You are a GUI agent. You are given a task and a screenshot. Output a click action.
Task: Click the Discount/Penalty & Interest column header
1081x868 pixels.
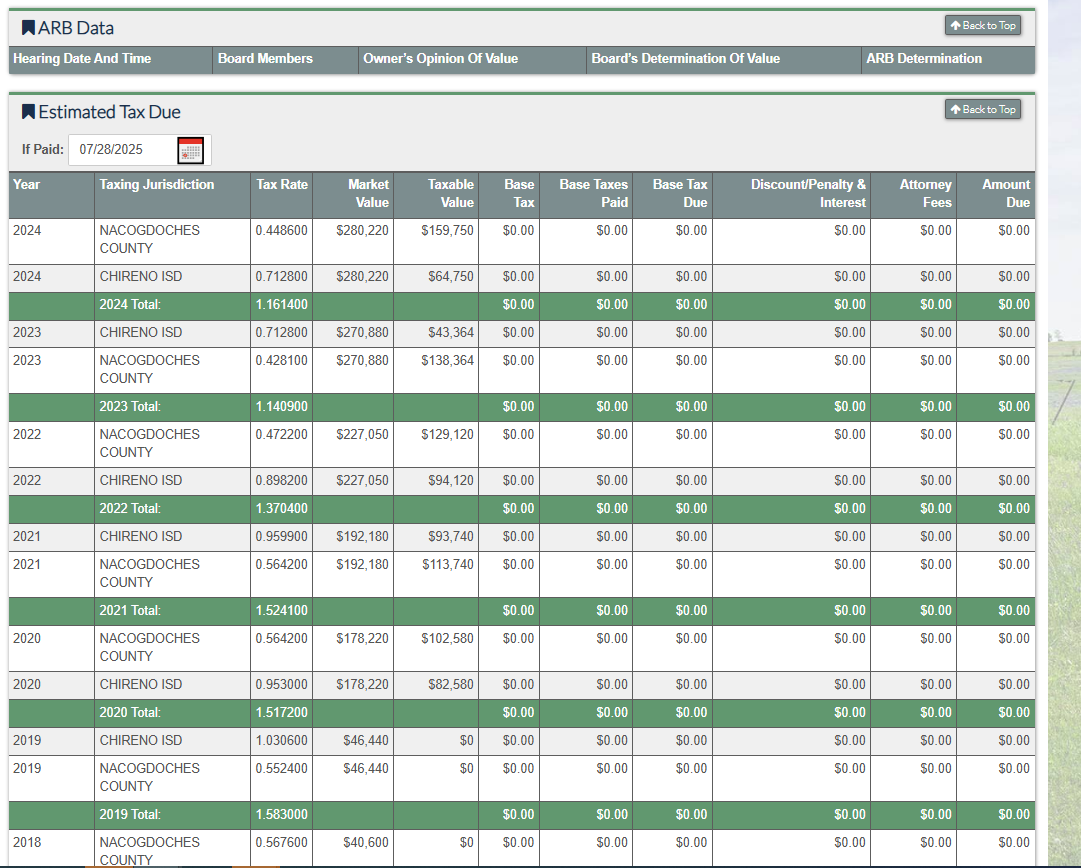(808, 193)
